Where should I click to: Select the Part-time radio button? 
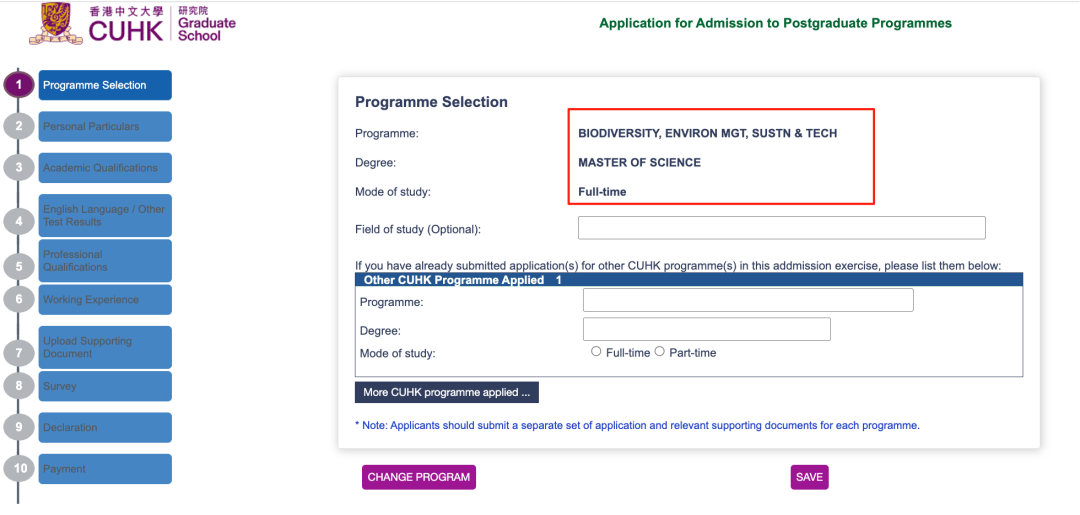(x=660, y=352)
